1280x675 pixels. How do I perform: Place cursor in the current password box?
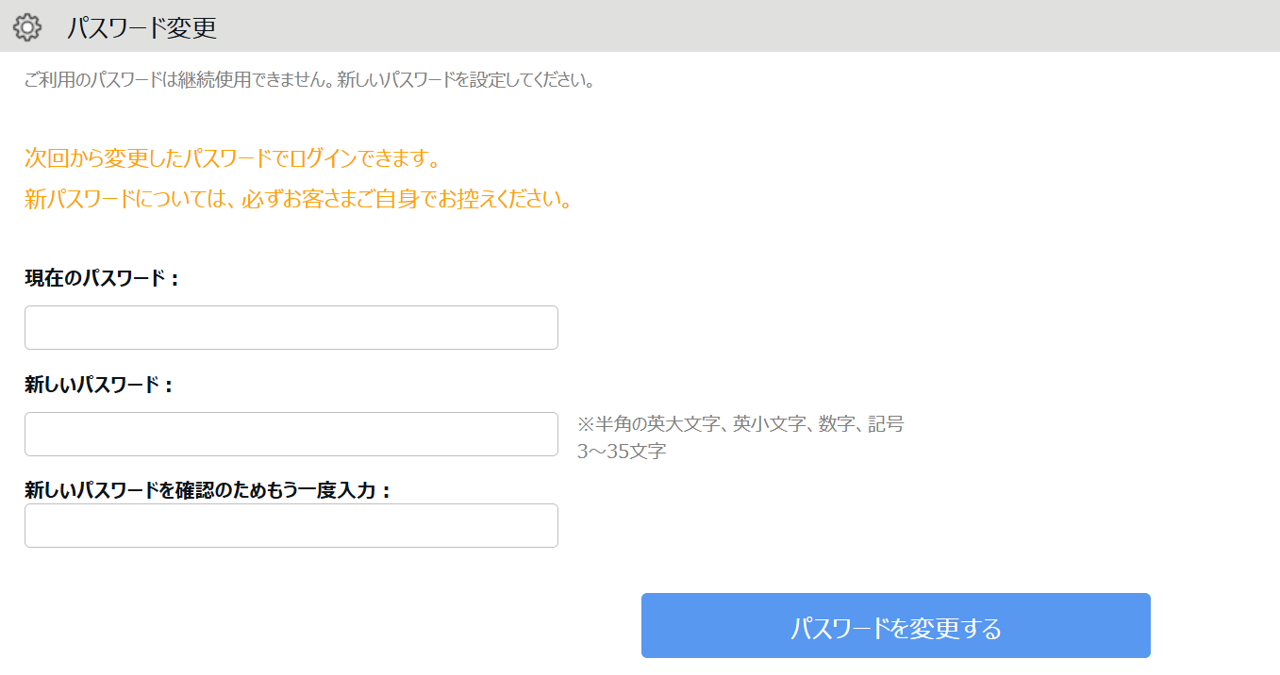click(x=291, y=328)
